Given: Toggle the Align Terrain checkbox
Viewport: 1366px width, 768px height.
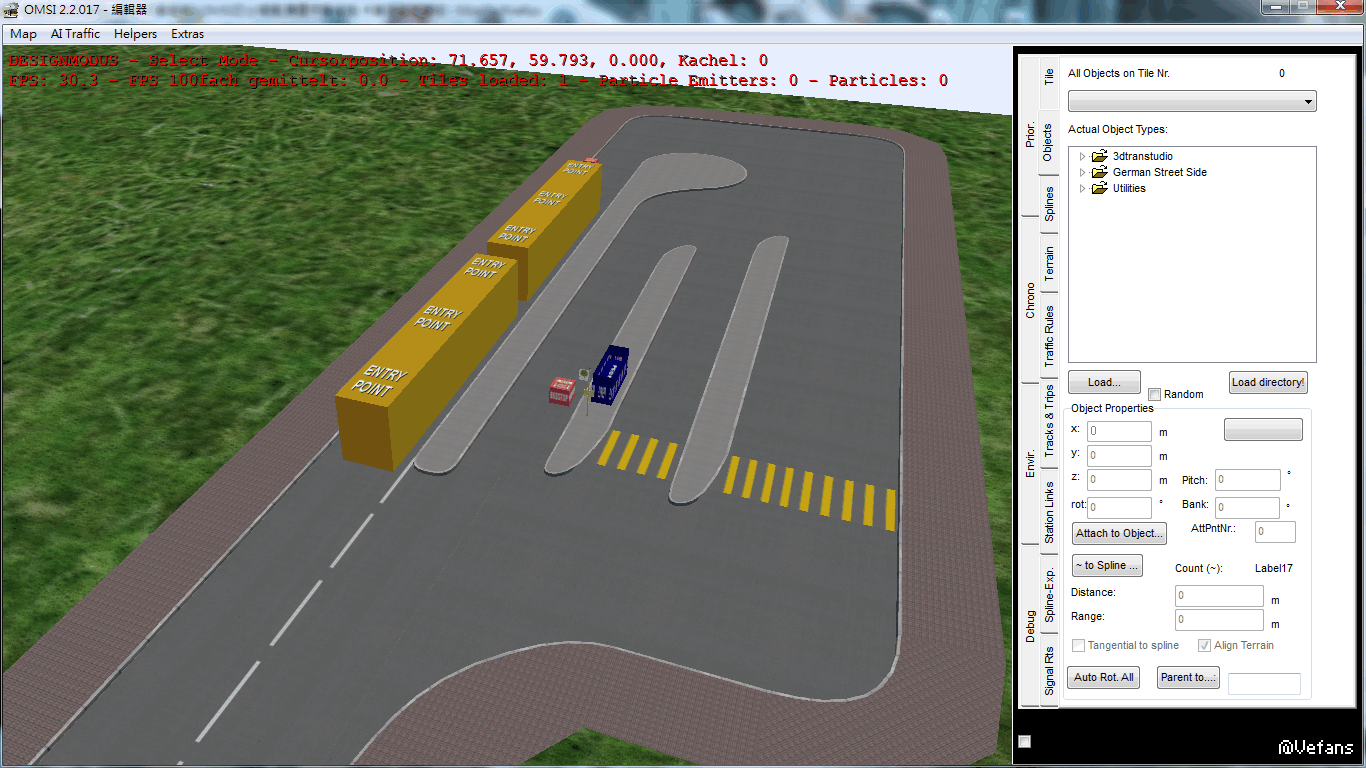Looking at the screenshot, I should [x=1205, y=645].
